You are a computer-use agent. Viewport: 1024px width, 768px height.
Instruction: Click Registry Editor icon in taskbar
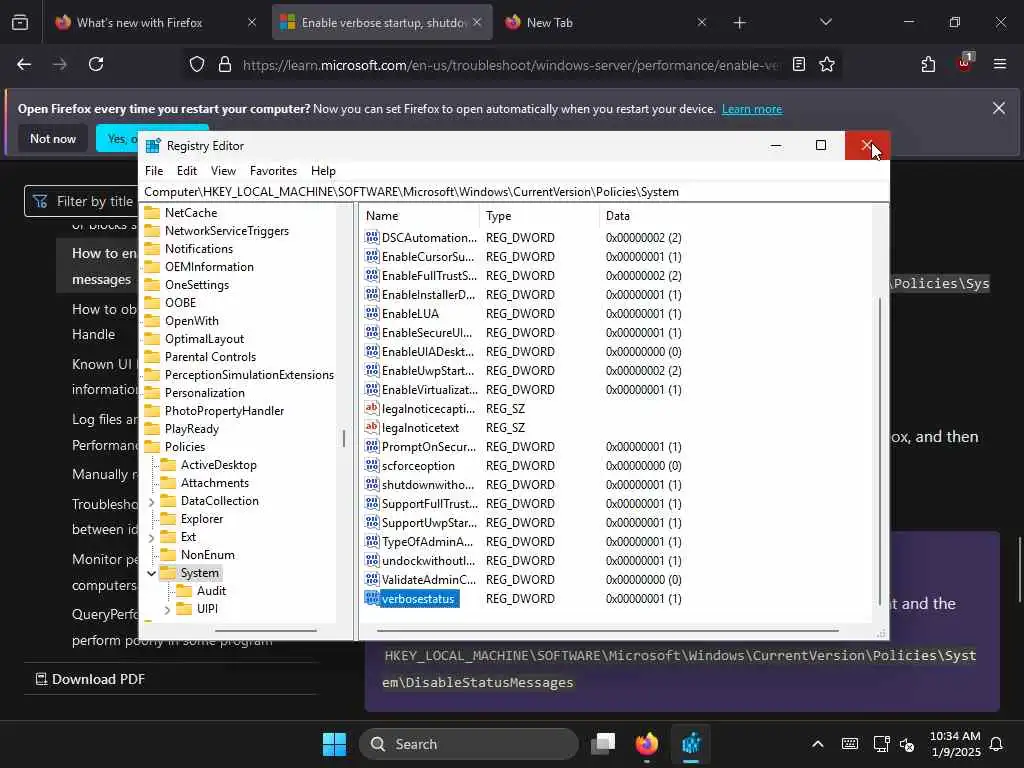tap(691, 744)
